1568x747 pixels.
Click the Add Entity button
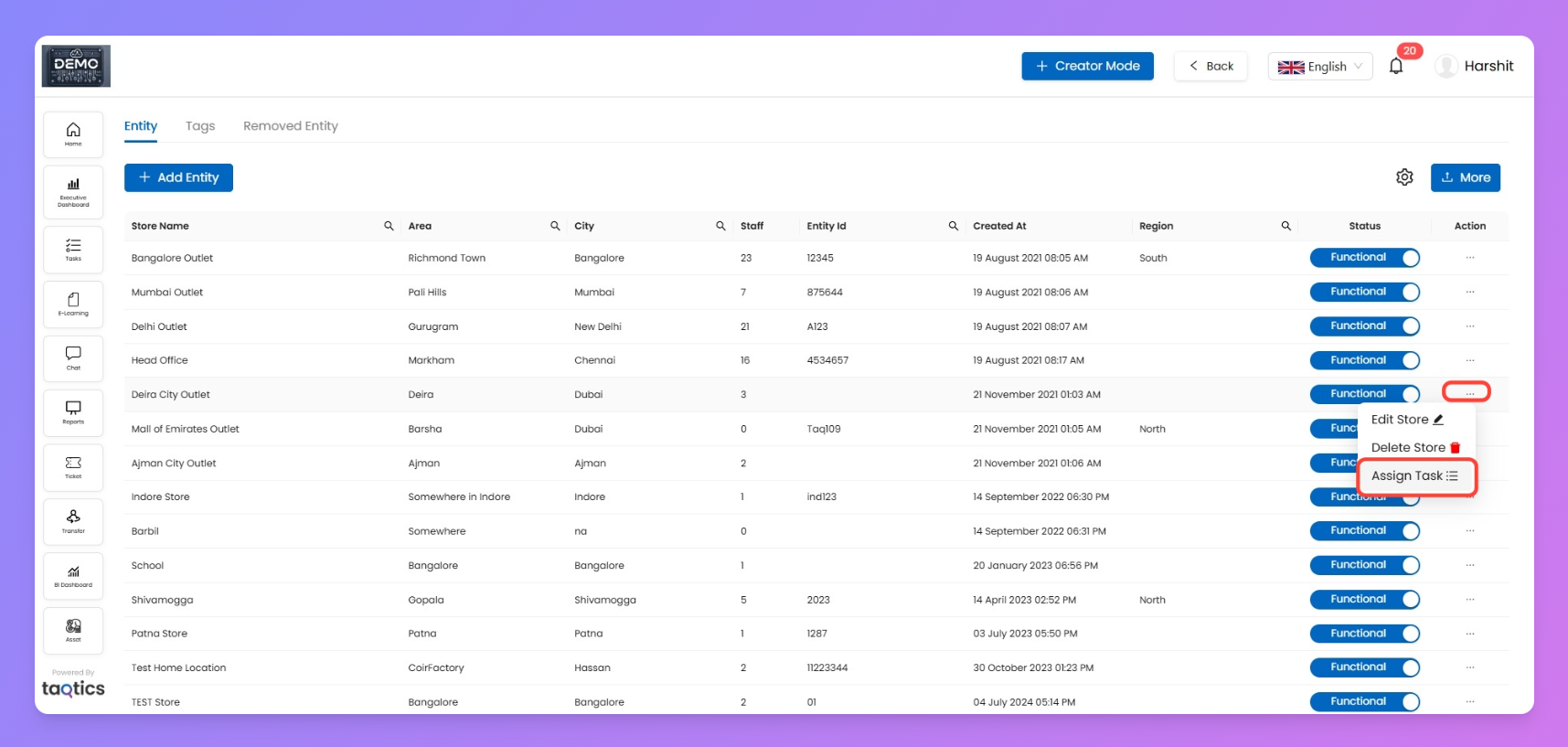coord(178,177)
